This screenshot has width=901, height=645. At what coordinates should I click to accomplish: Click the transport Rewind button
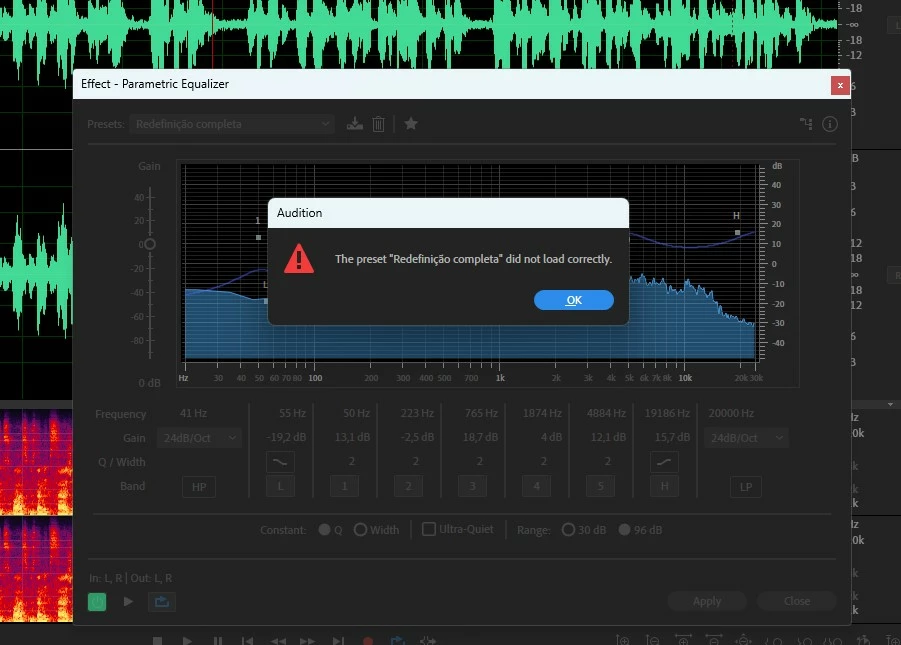[x=278, y=640]
